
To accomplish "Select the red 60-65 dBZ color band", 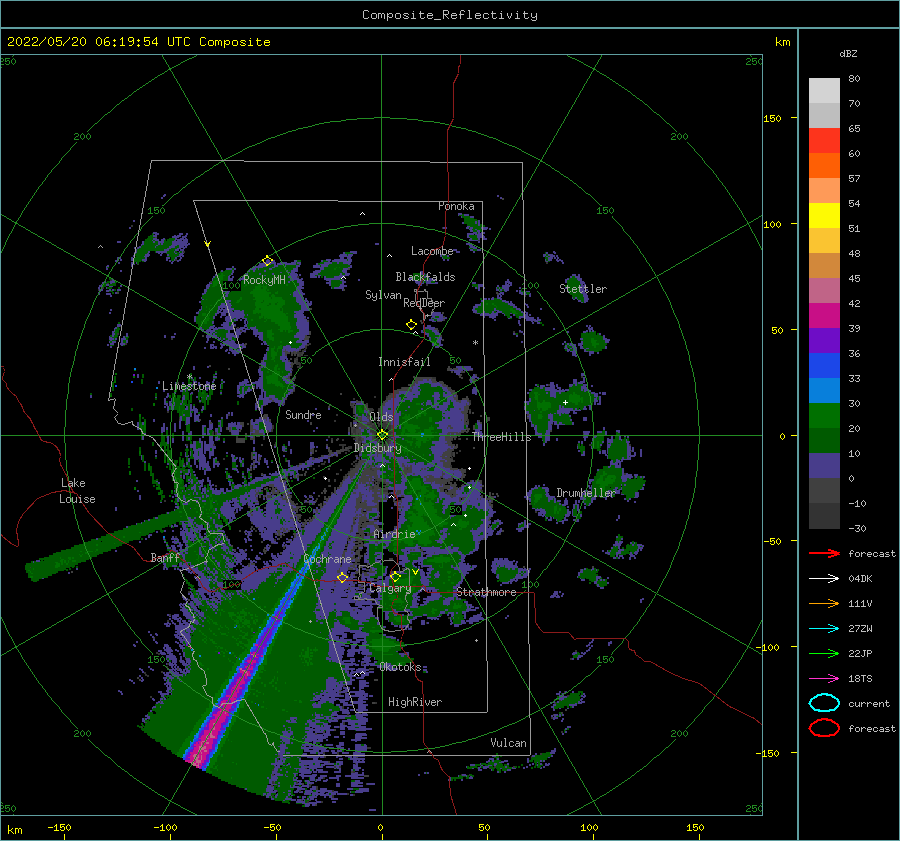I will coord(824,141).
